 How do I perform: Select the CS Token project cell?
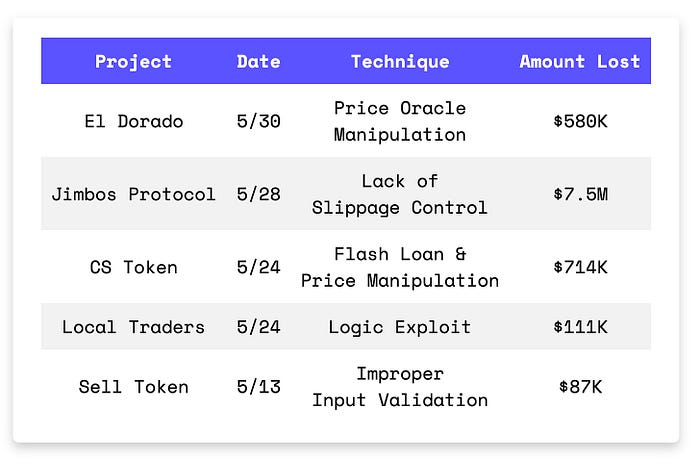pyautogui.click(x=133, y=267)
